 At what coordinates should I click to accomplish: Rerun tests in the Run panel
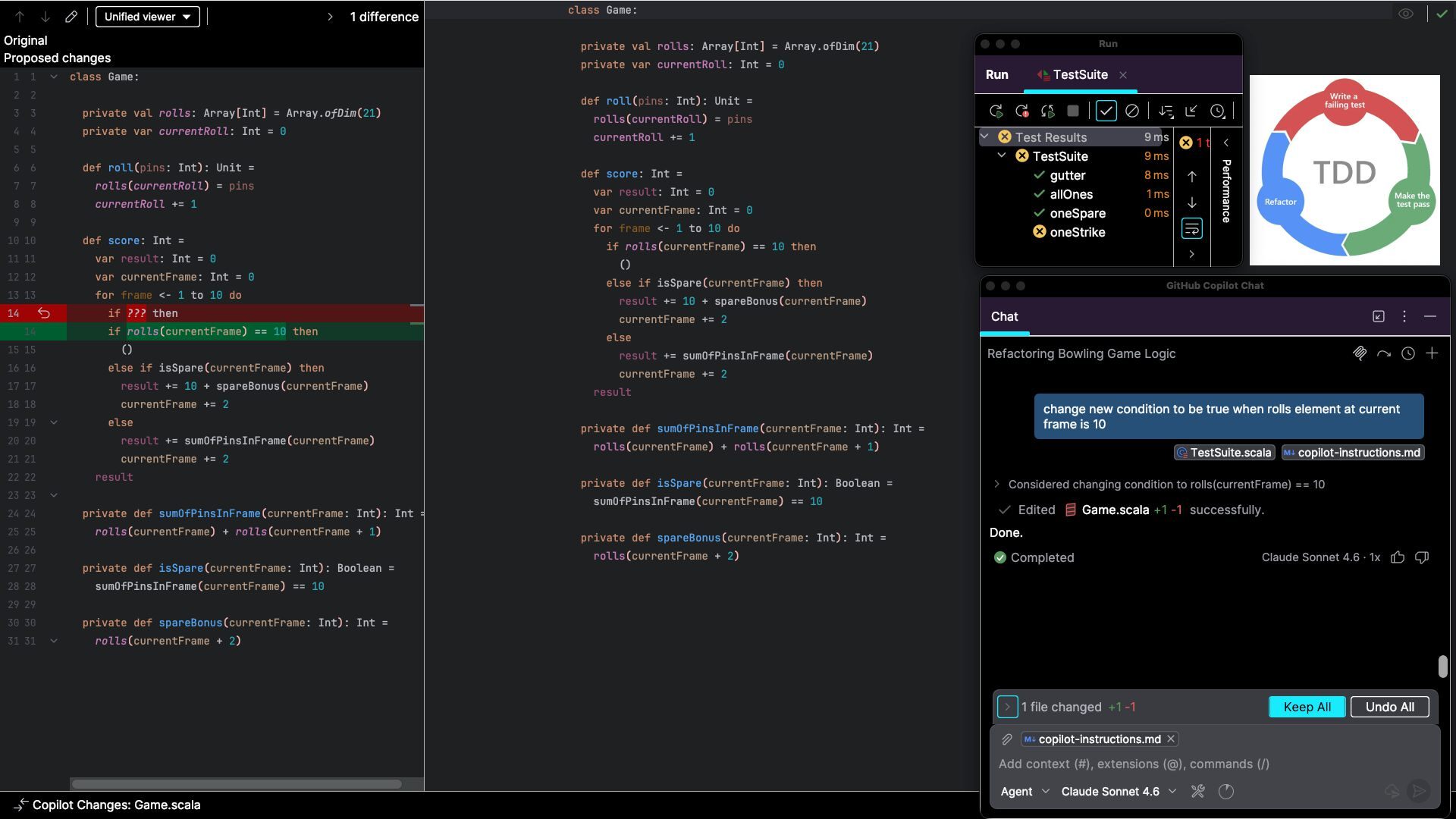996,111
